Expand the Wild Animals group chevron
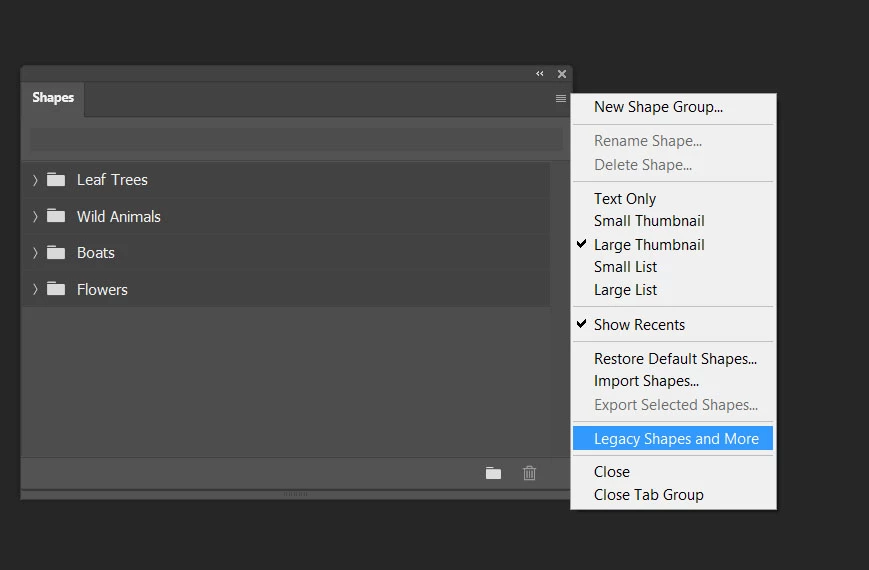Image resolution: width=869 pixels, height=570 pixels. pos(35,216)
